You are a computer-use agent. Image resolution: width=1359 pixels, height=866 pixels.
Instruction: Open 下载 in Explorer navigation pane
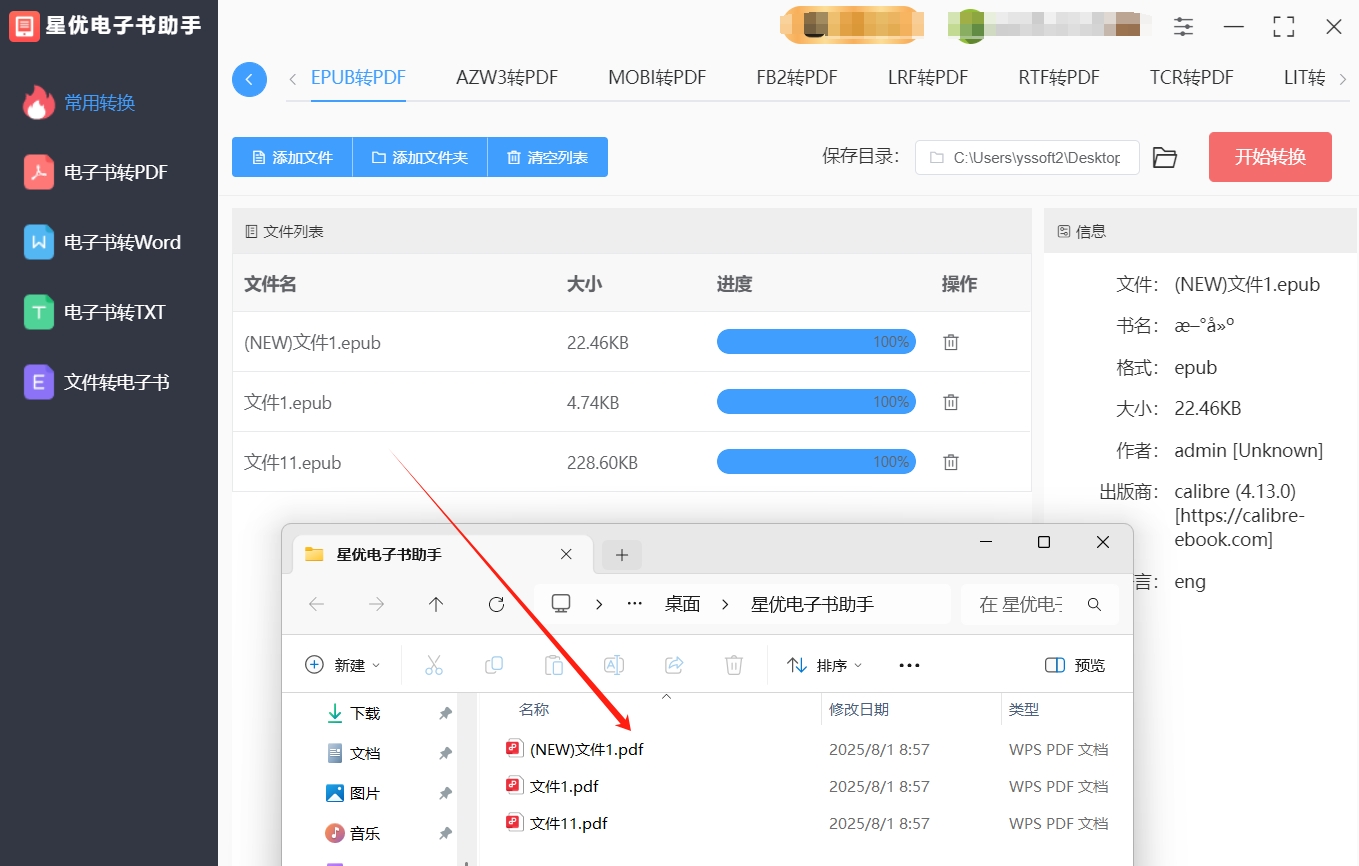[354, 713]
